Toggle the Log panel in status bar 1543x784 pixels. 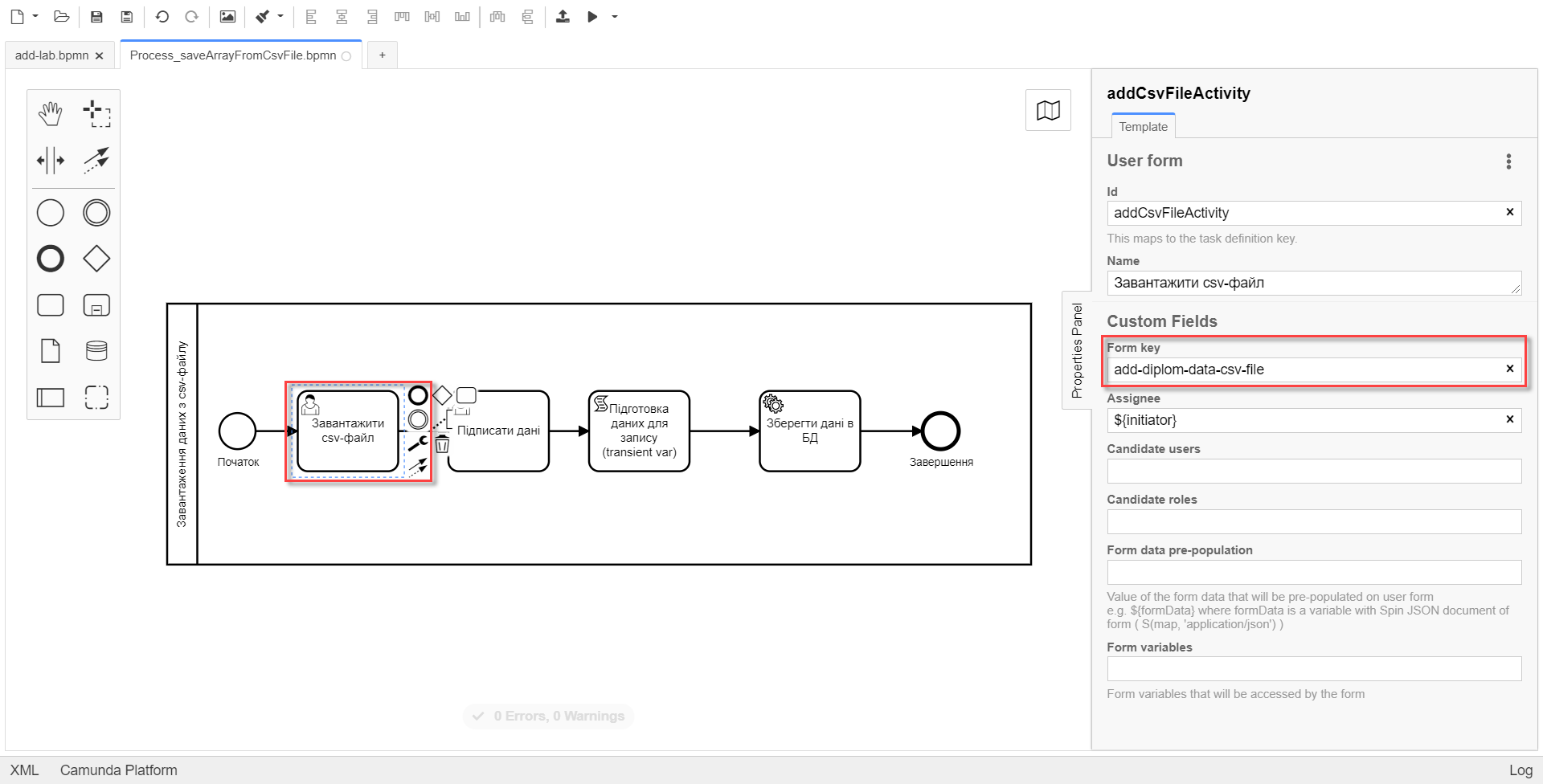point(1520,770)
